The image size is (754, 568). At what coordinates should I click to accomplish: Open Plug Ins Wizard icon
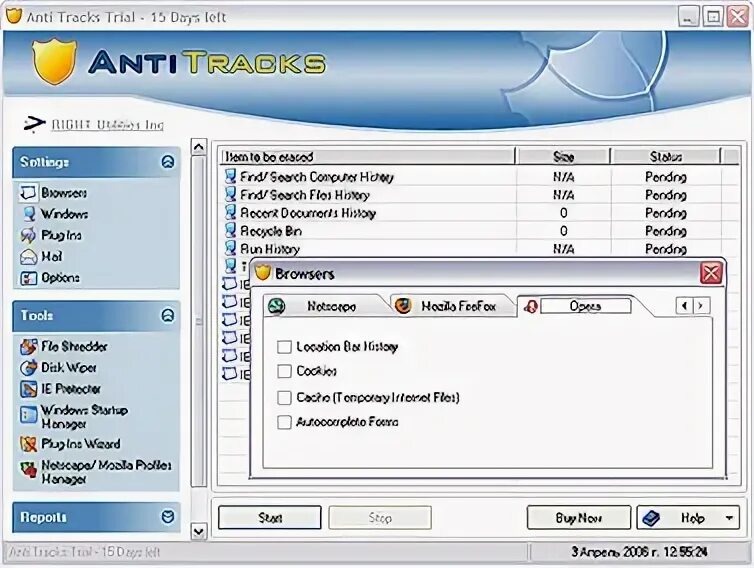tap(28, 443)
